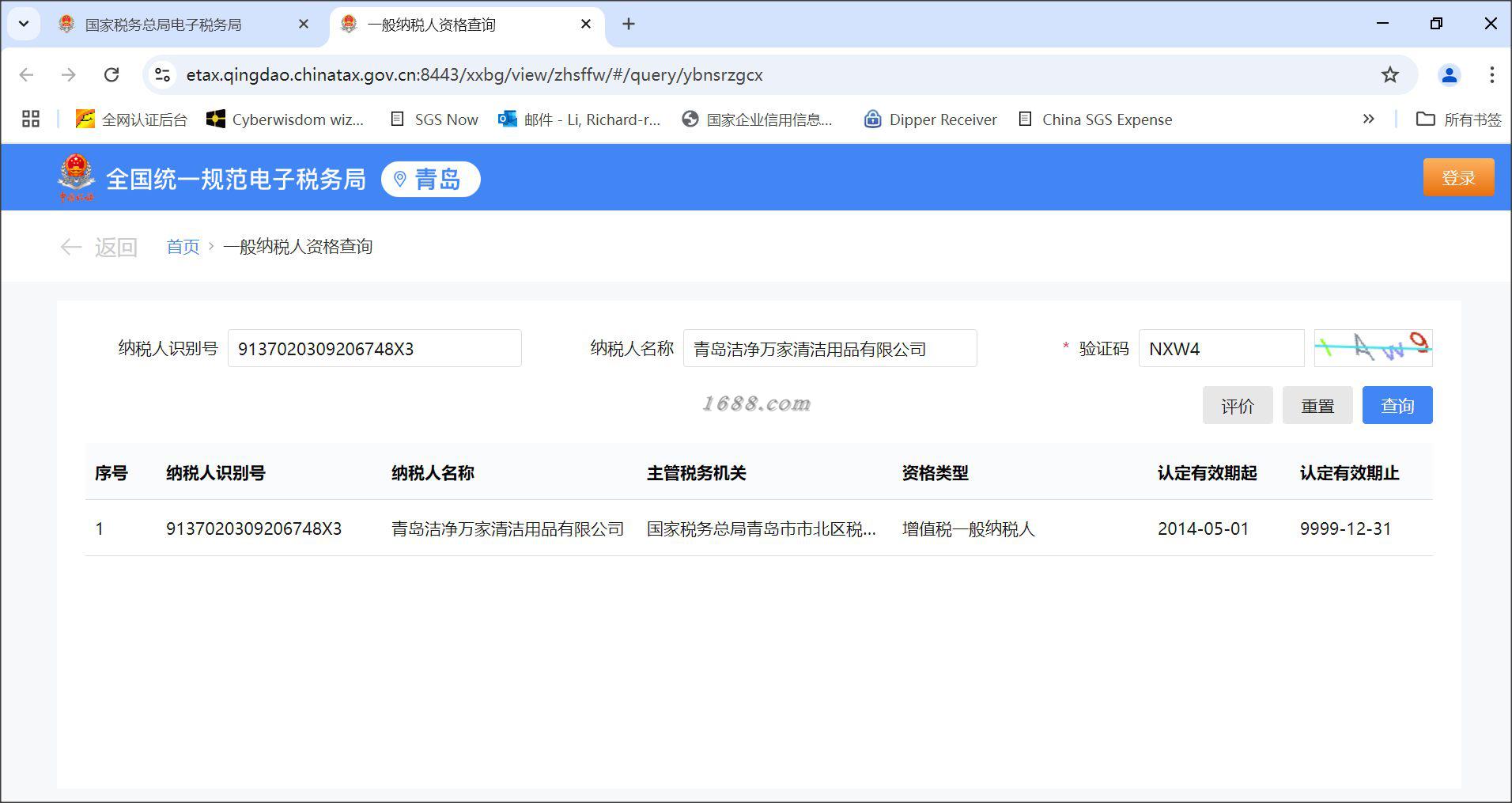Click the 认定有效期止 column header
The width and height of the screenshot is (1512, 803).
(1349, 473)
